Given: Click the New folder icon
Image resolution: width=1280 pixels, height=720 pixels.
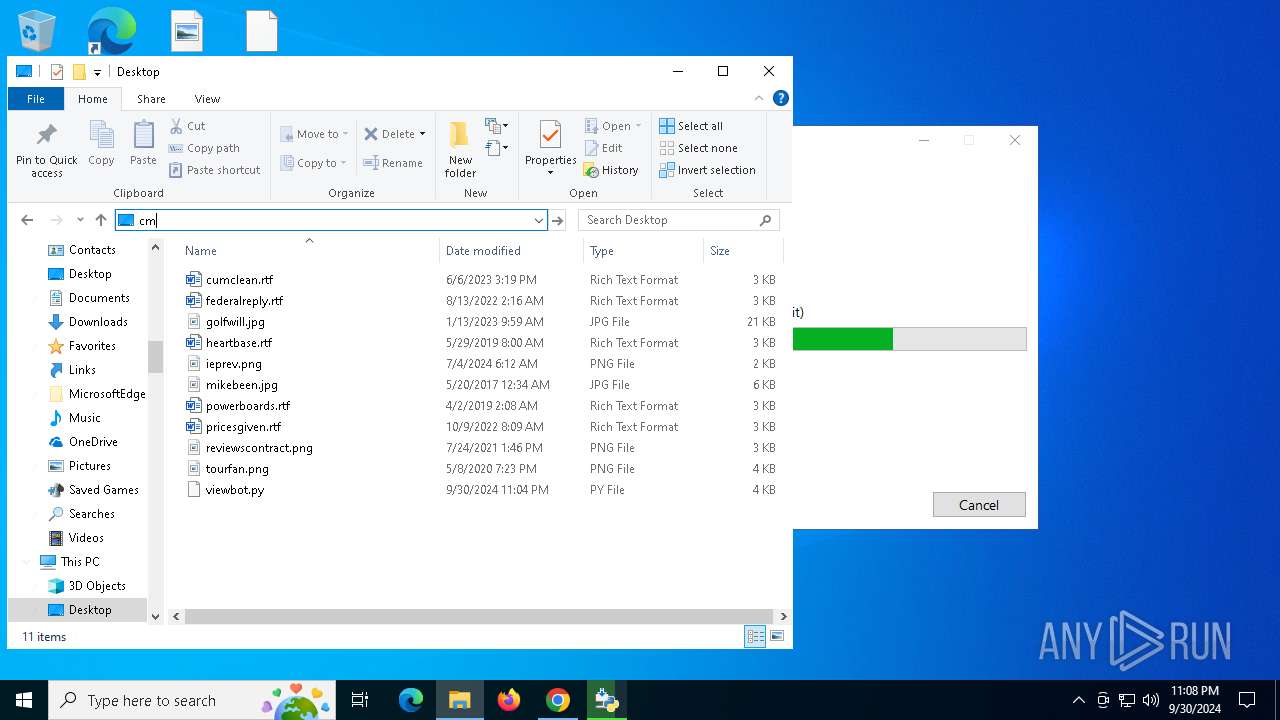Looking at the screenshot, I should coord(460,135).
